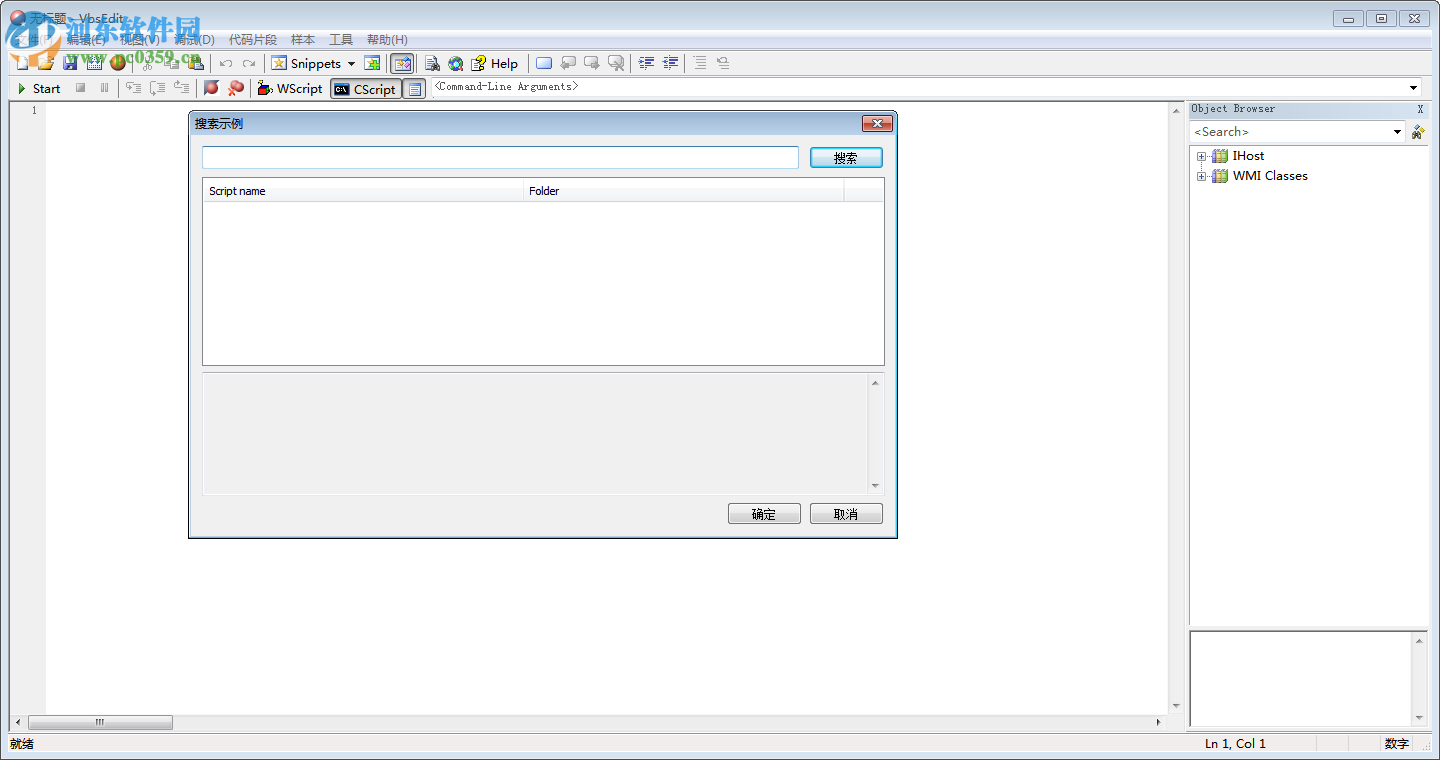Click the 确定 button
Viewport: 1440px width, 760px height.
click(764, 514)
